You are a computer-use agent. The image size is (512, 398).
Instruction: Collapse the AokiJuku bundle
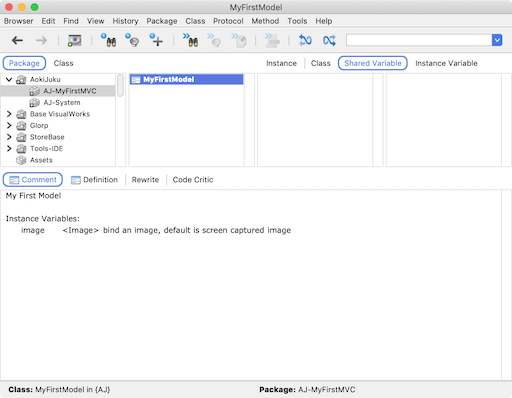coord(9,79)
